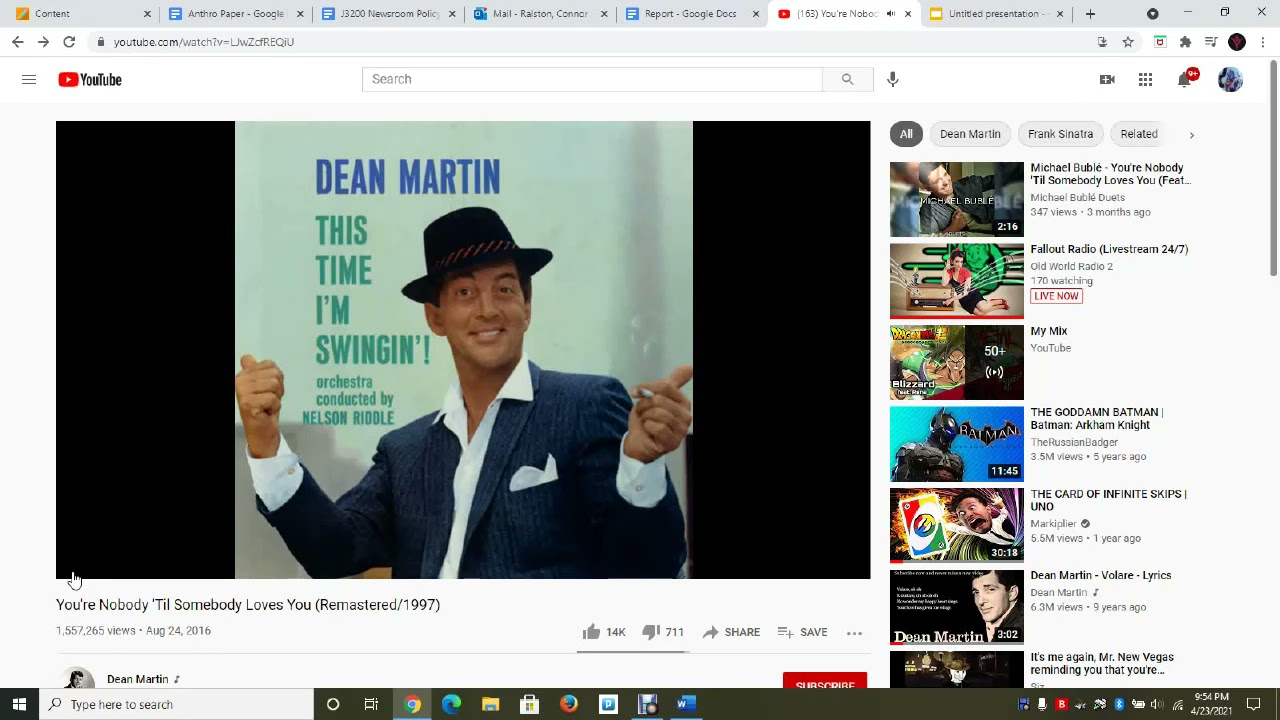Switch to the Content tab
The width and height of the screenshot is (1280, 720).
83,14
